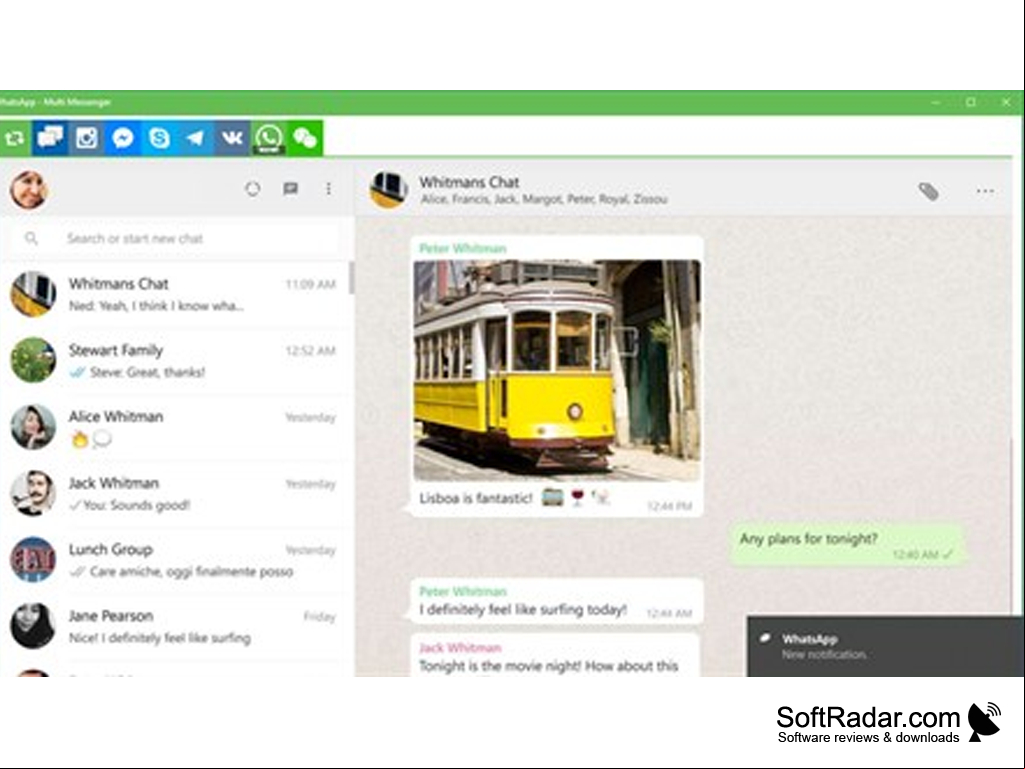Select the WhatsApp messenger icon
Screen dimensions: 1025x769
pyautogui.click(x=269, y=138)
